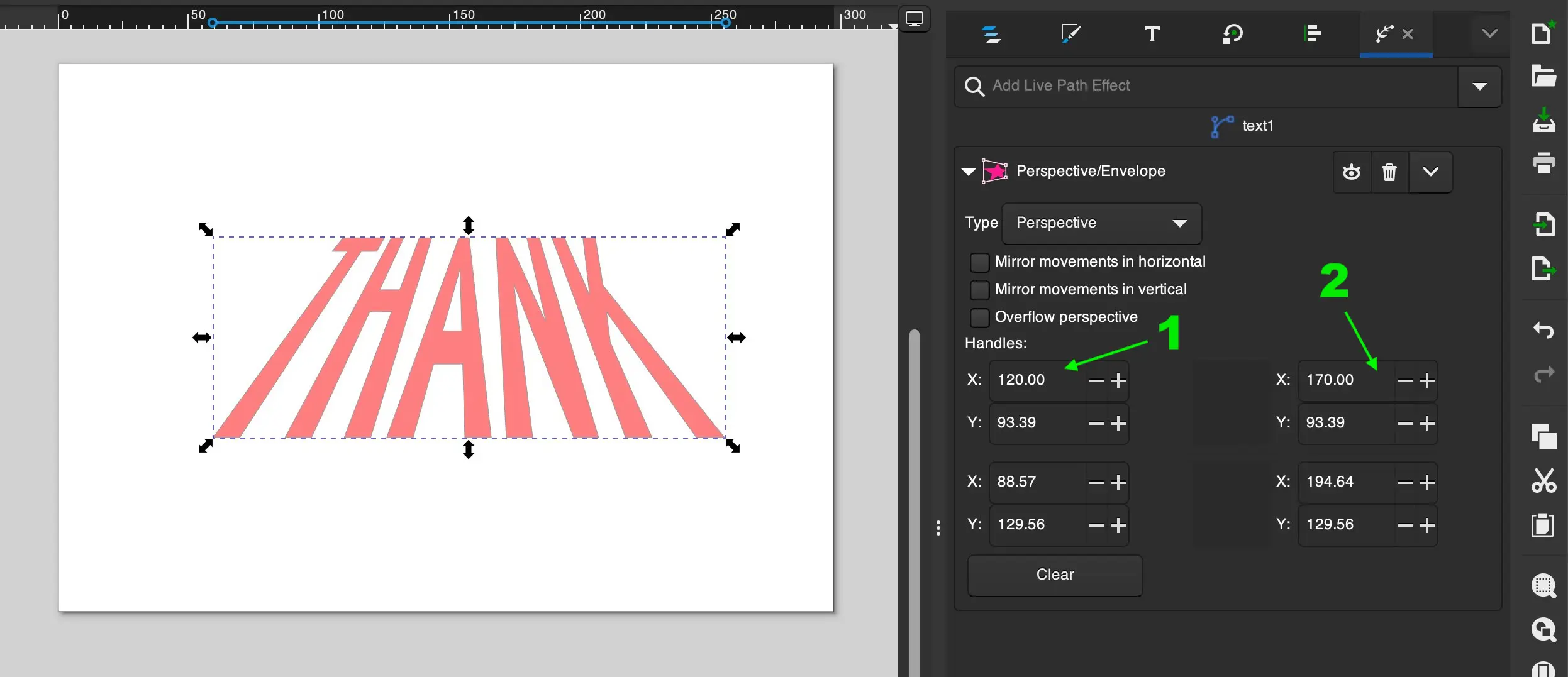1568x677 pixels.
Task: Expand the Add Live Path Effect dropdown arrow
Action: [x=1479, y=86]
